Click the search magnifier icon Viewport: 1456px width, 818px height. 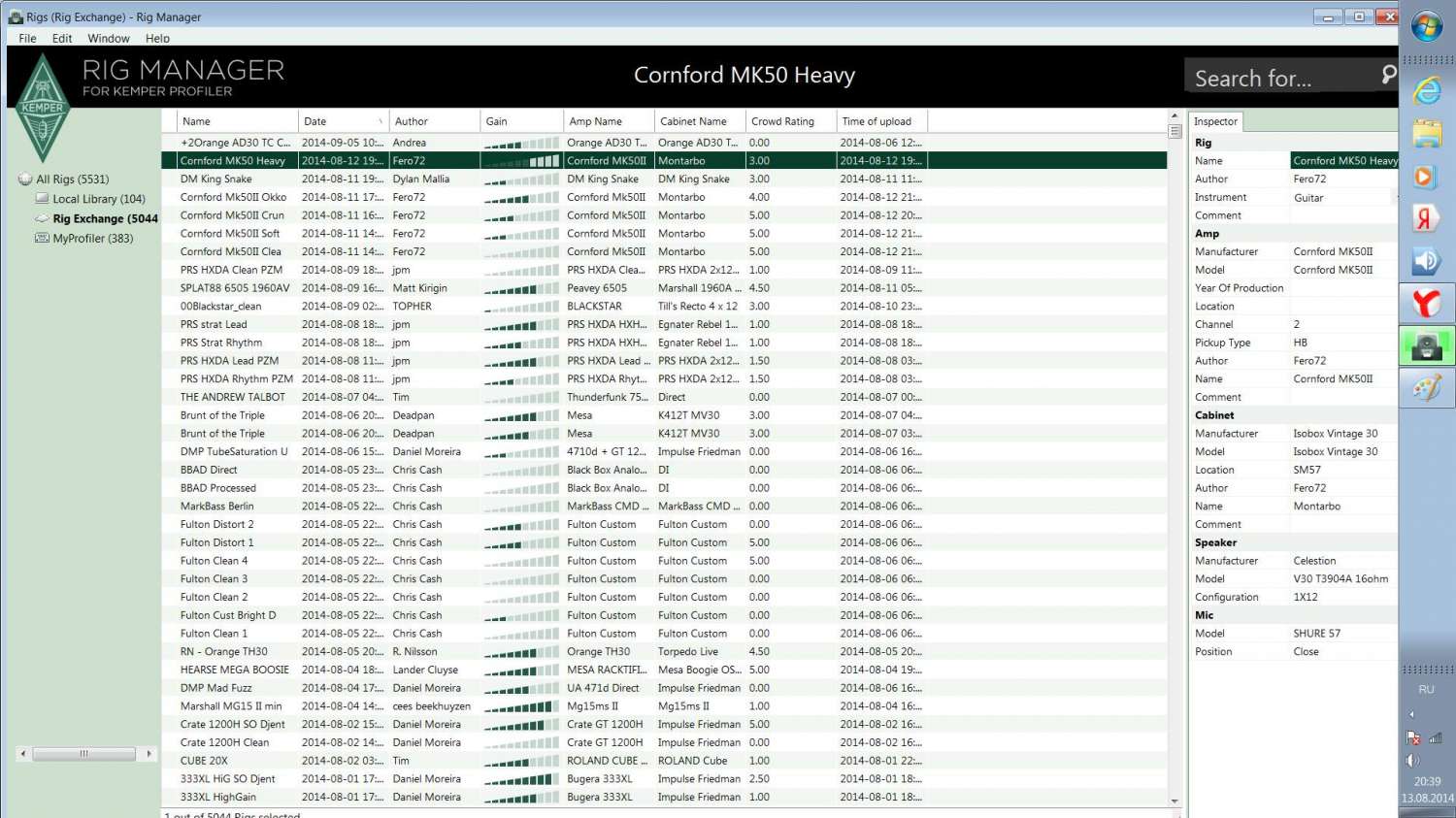[x=1388, y=75]
